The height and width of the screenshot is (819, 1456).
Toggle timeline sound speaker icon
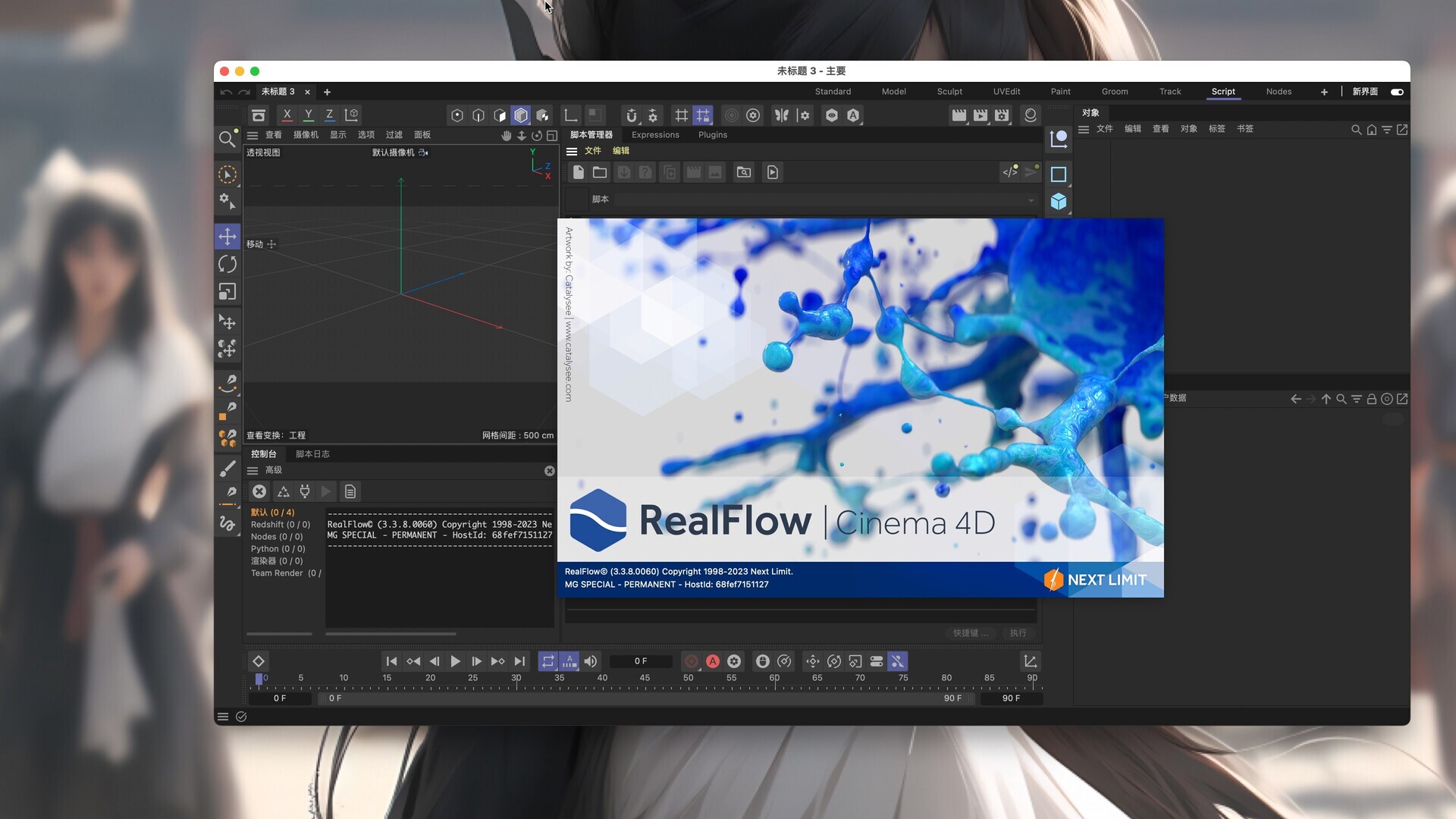click(591, 661)
